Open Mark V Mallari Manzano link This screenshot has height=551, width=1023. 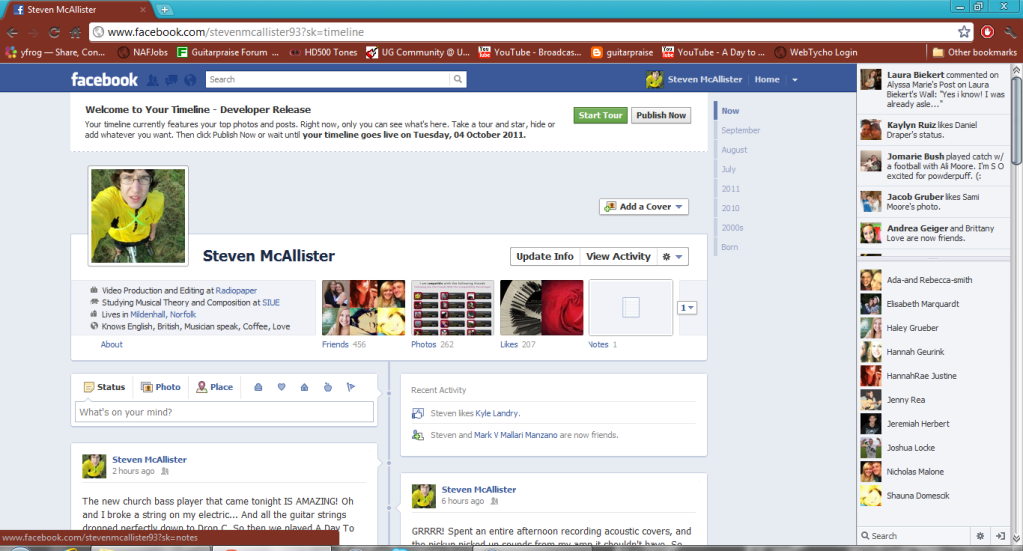[515, 435]
